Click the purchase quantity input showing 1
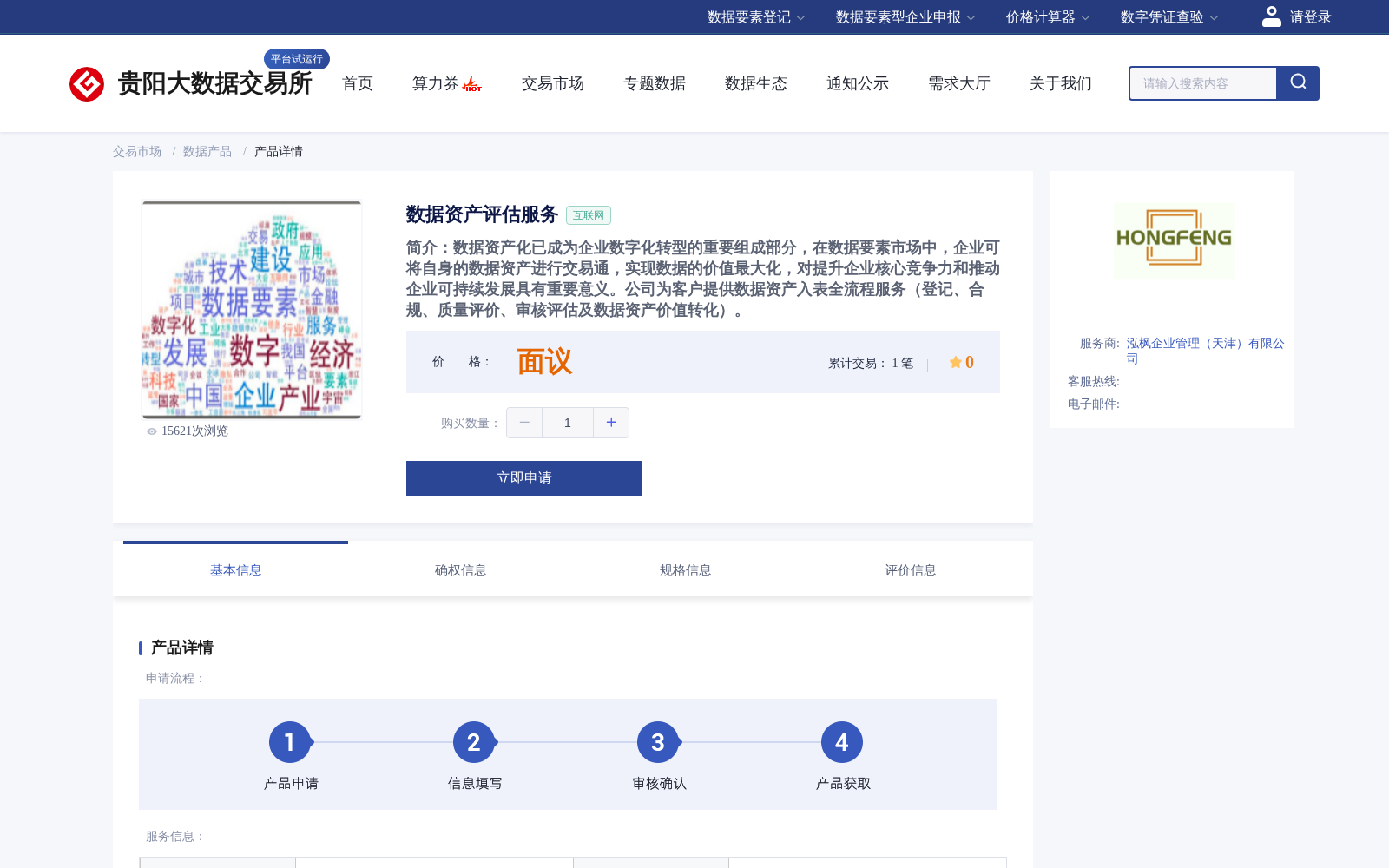This screenshot has width=1389, height=868. [x=568, y=423]
